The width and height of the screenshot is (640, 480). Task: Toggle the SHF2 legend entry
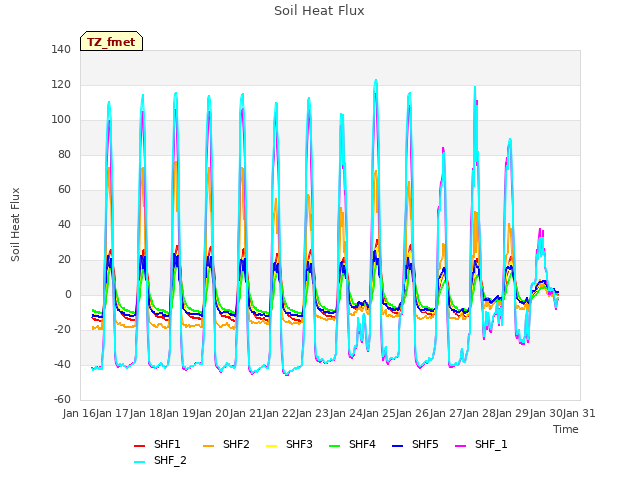[226, 444]
